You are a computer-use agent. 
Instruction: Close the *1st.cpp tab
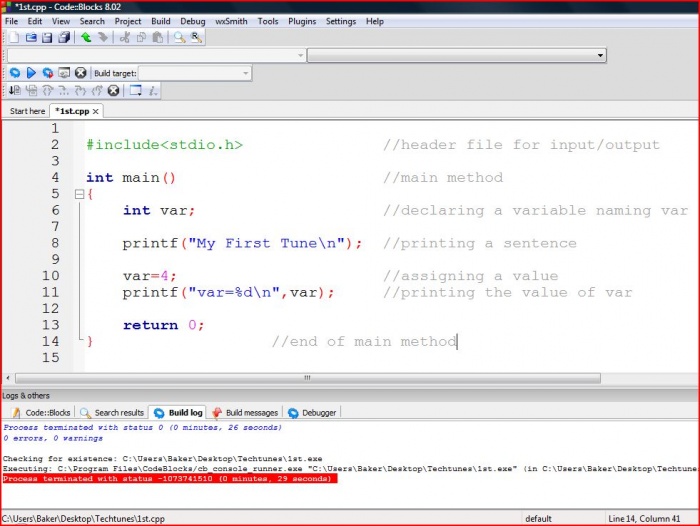(96, 112)
